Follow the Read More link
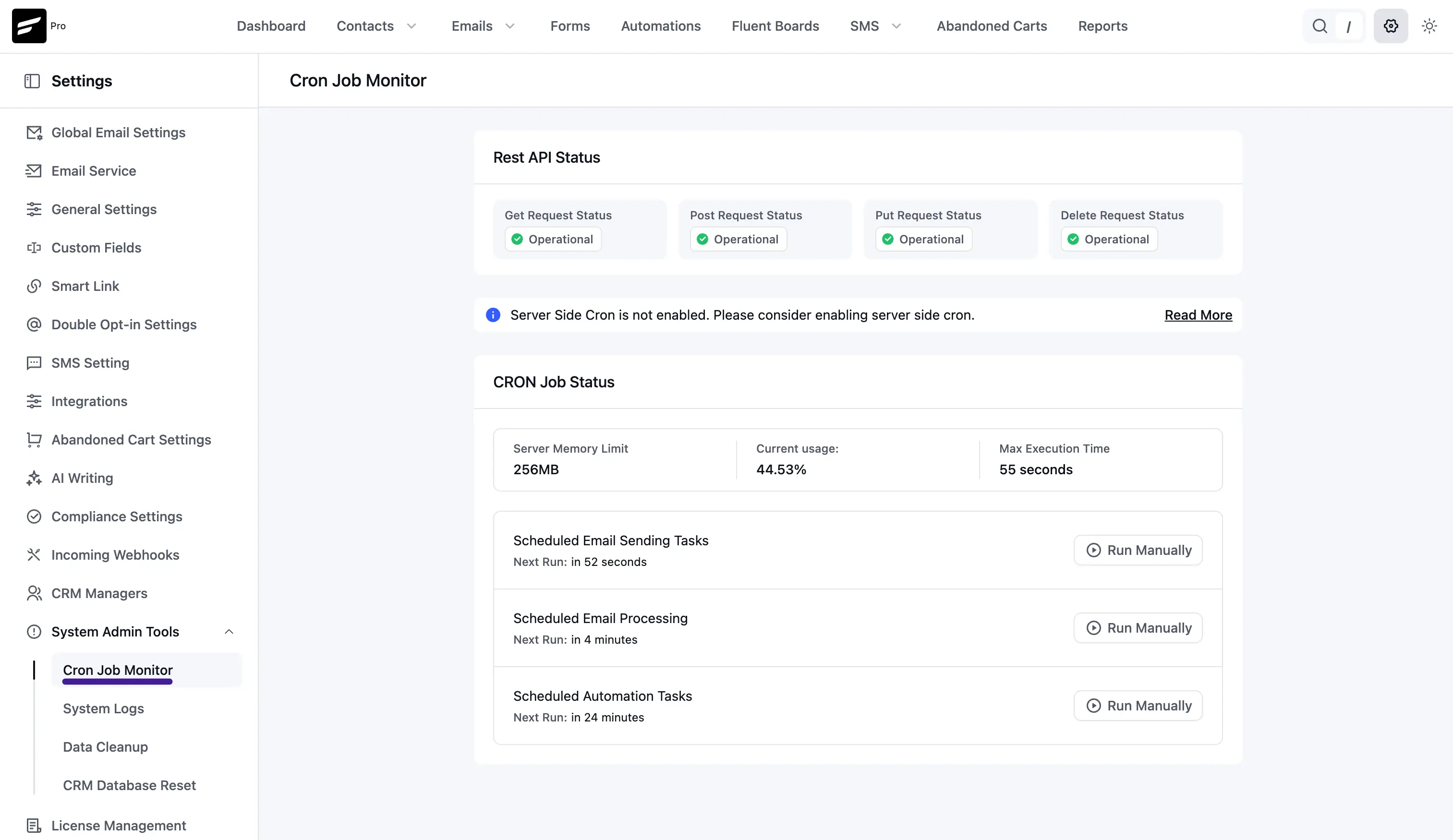This screenshot has height=840, width=1453. 1198,315
